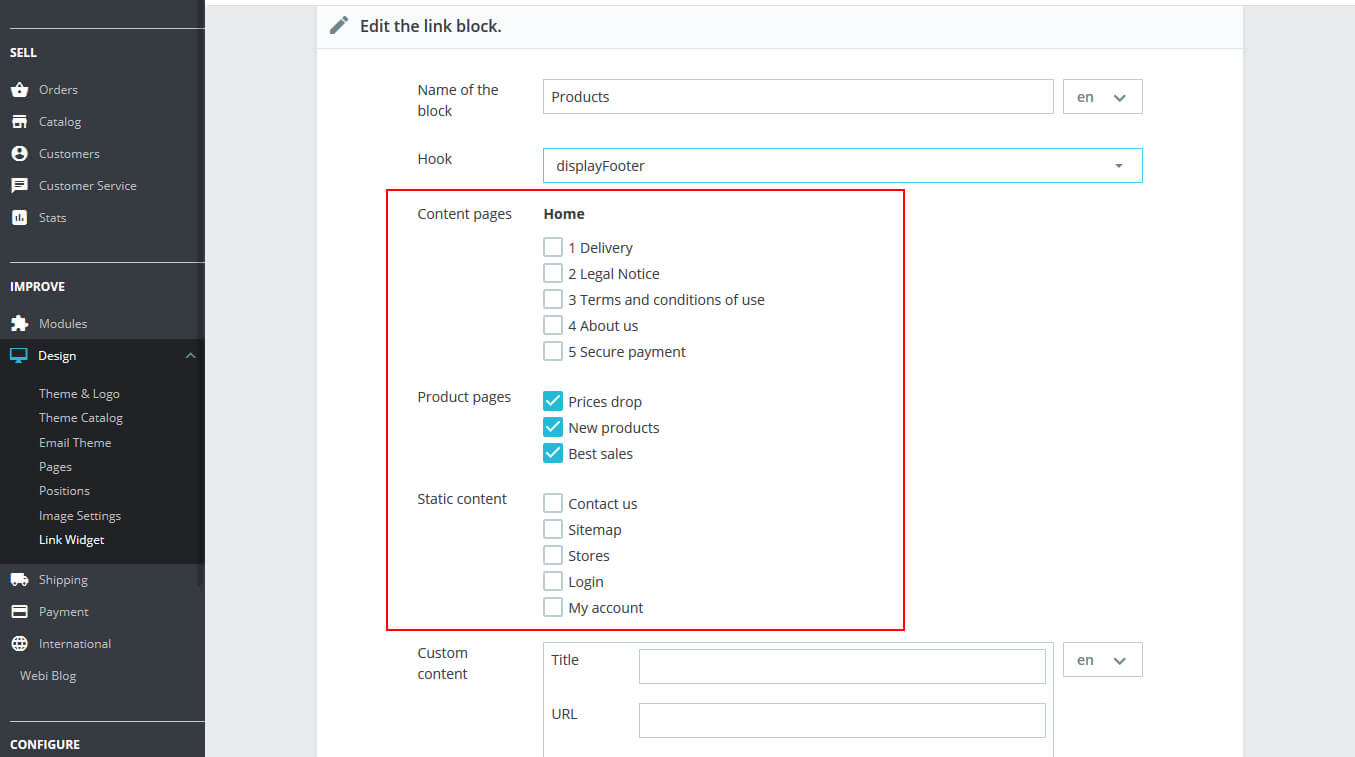Viewport: 1355px width, 757px height.
Task: Click the Modules puzzle icon
Action: [22, 323]
